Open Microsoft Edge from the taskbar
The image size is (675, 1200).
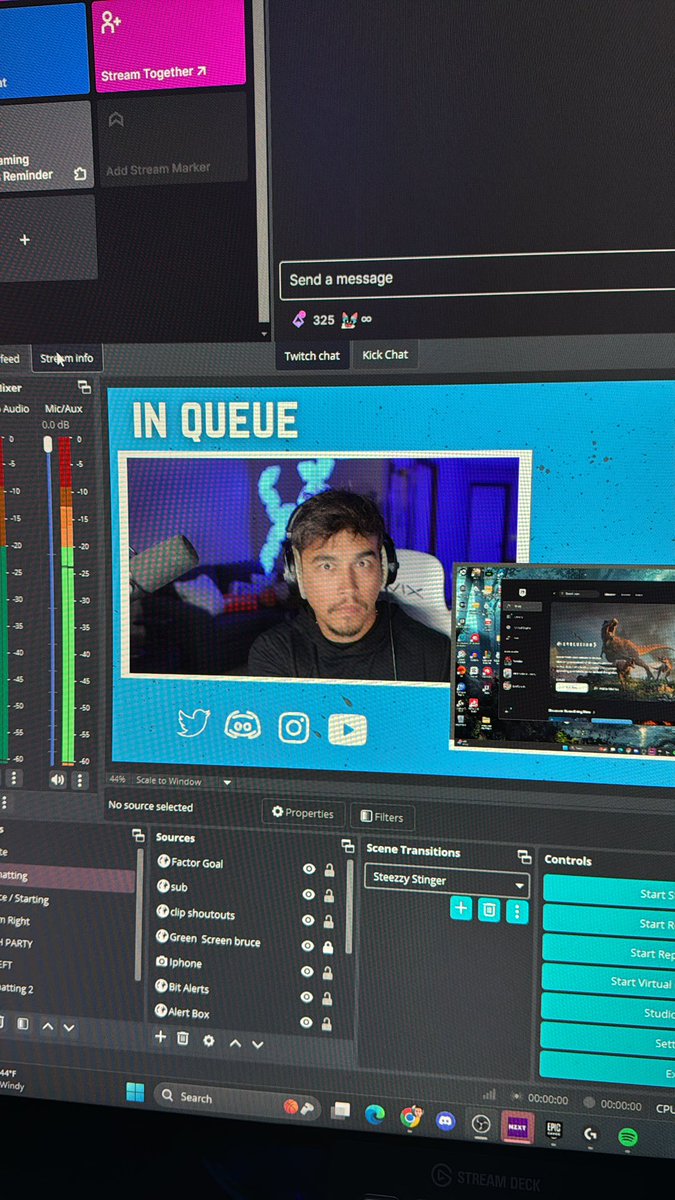[x=376, y=1113]
